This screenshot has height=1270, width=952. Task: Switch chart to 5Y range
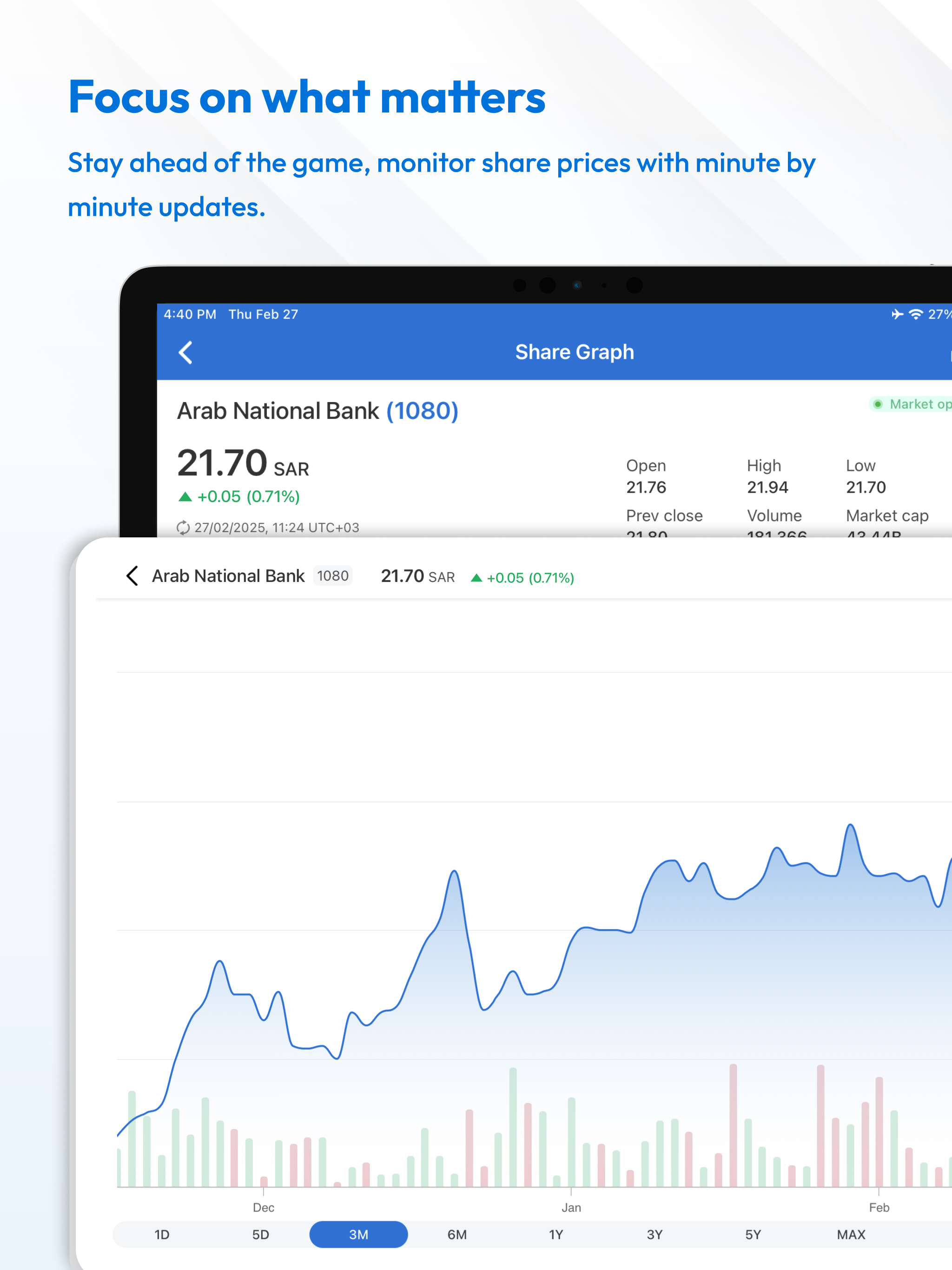pos(753,1234)
